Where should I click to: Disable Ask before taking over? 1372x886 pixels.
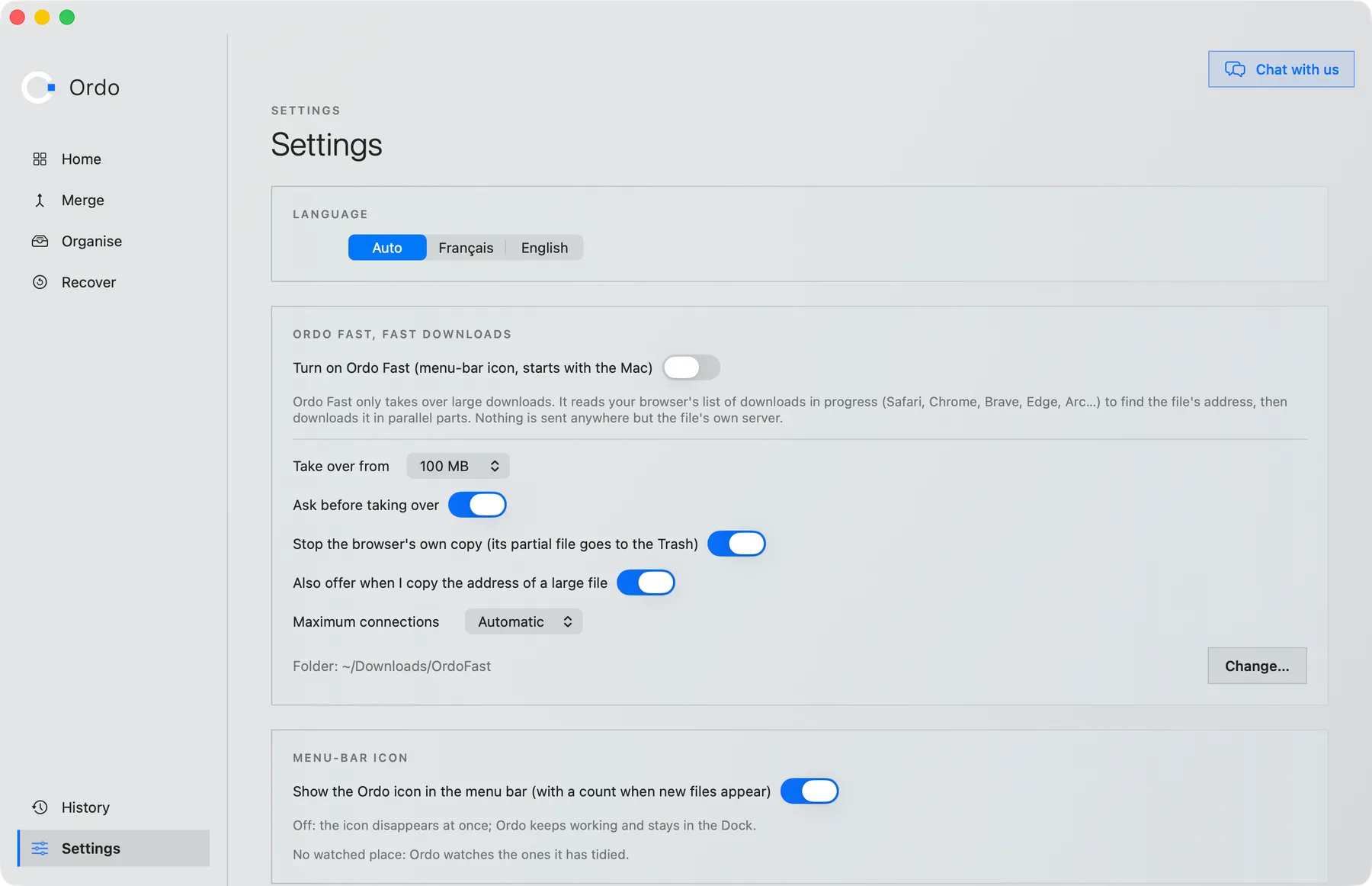[x=477, y=505]
